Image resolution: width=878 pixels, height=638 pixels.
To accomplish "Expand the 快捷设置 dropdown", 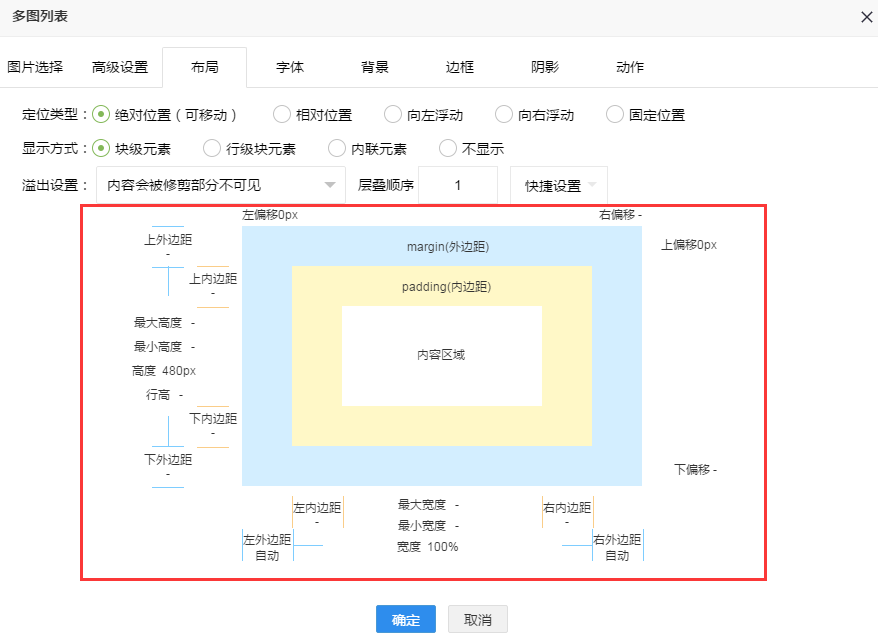I will click(x=558, y=185).
